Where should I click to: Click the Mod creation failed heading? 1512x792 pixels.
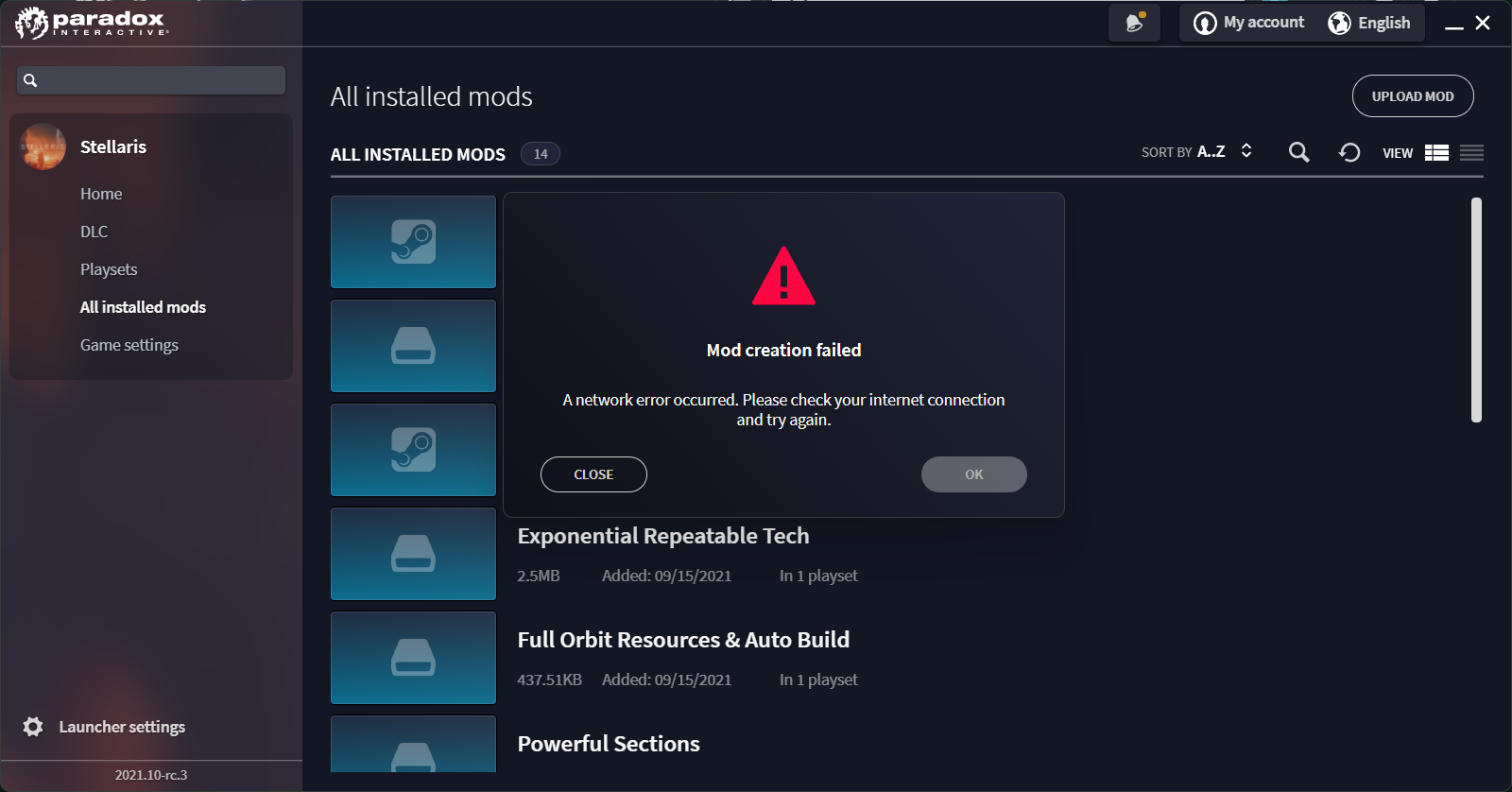click(784, 351)
